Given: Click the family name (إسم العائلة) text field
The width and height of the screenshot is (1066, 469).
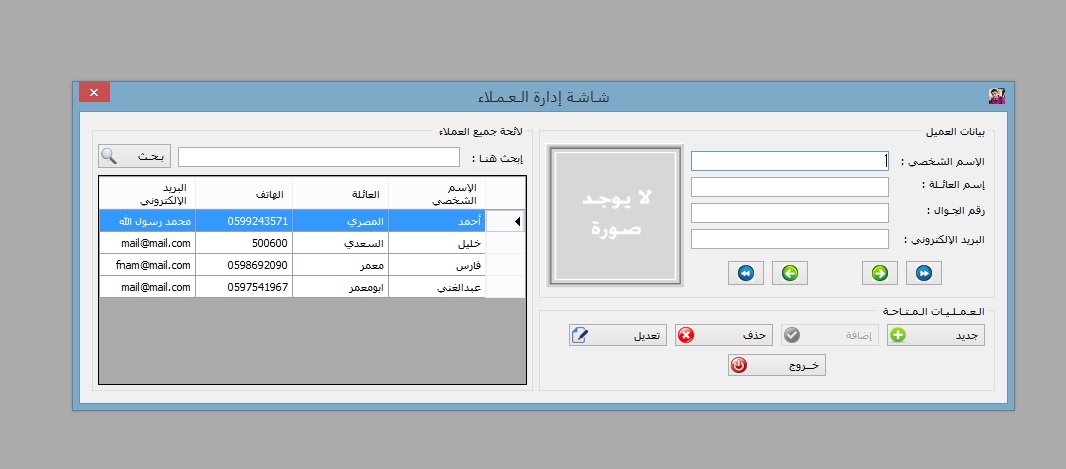Looking at the screenshot, I should 789,187.
